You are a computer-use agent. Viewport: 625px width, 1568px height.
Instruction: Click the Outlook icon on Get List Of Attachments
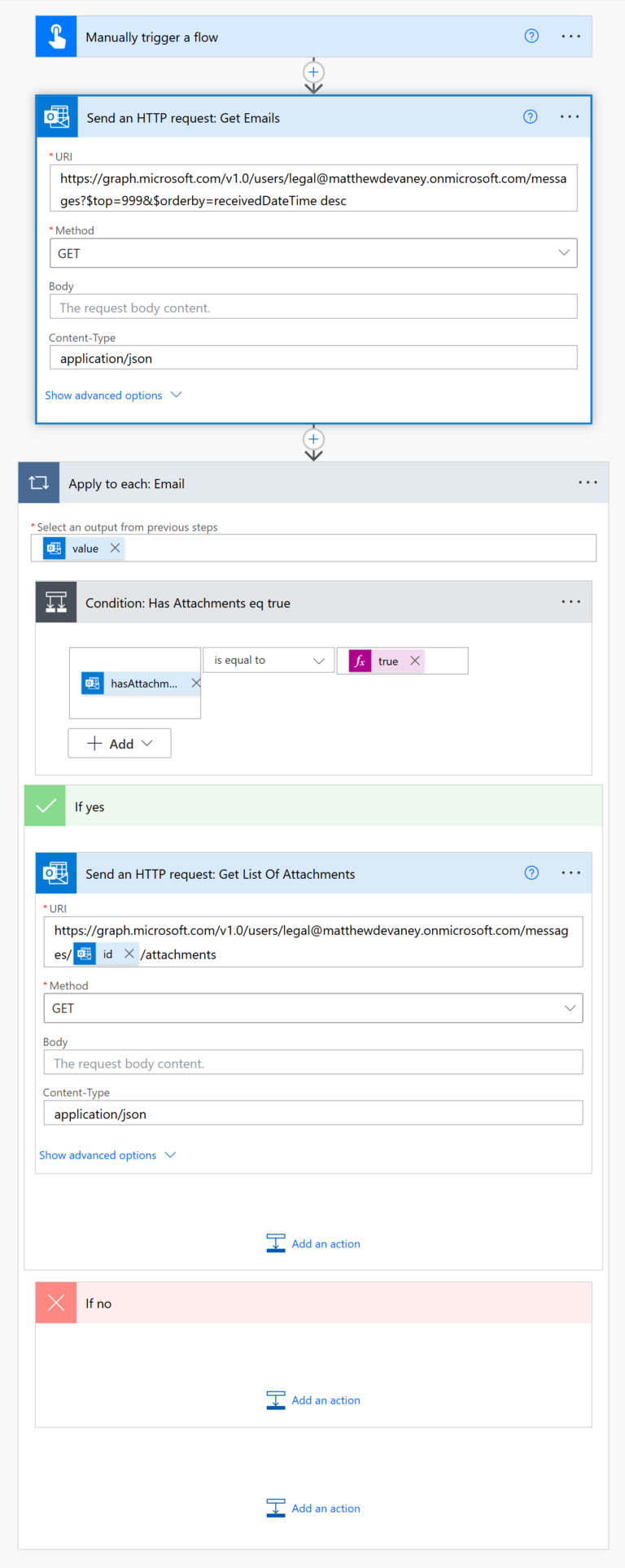tap(56, 872)
